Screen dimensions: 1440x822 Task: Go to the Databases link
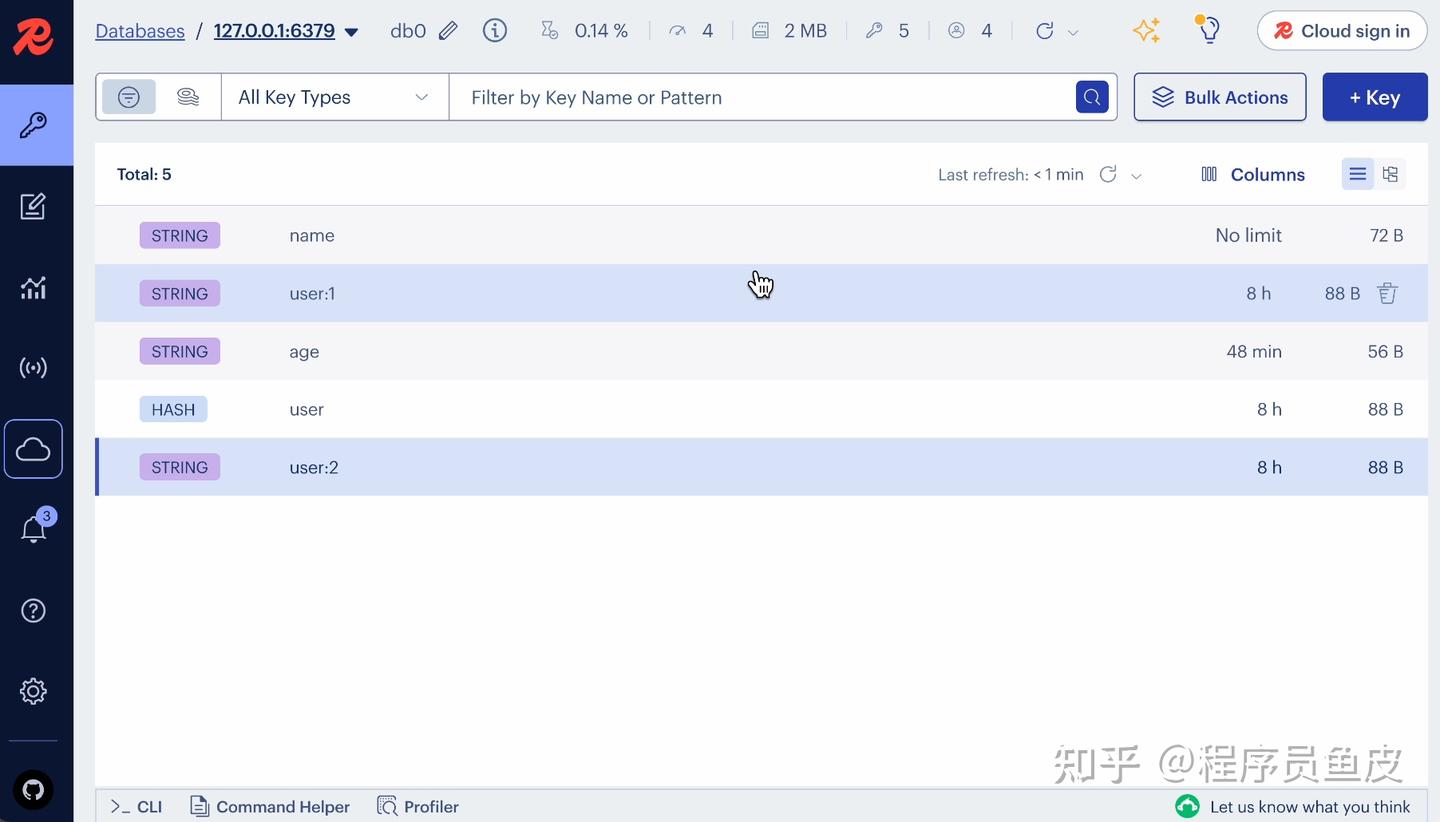[x=140, y=31]
